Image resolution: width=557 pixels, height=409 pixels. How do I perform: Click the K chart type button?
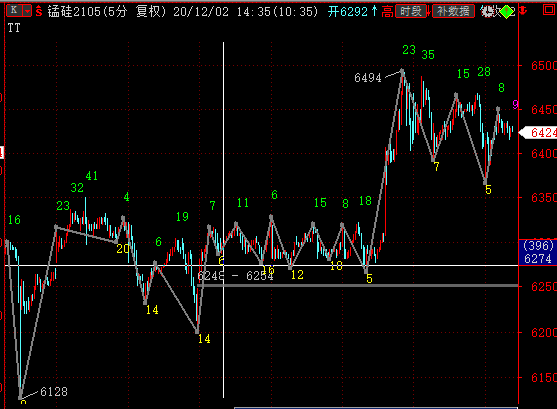[x=14, y=10]
